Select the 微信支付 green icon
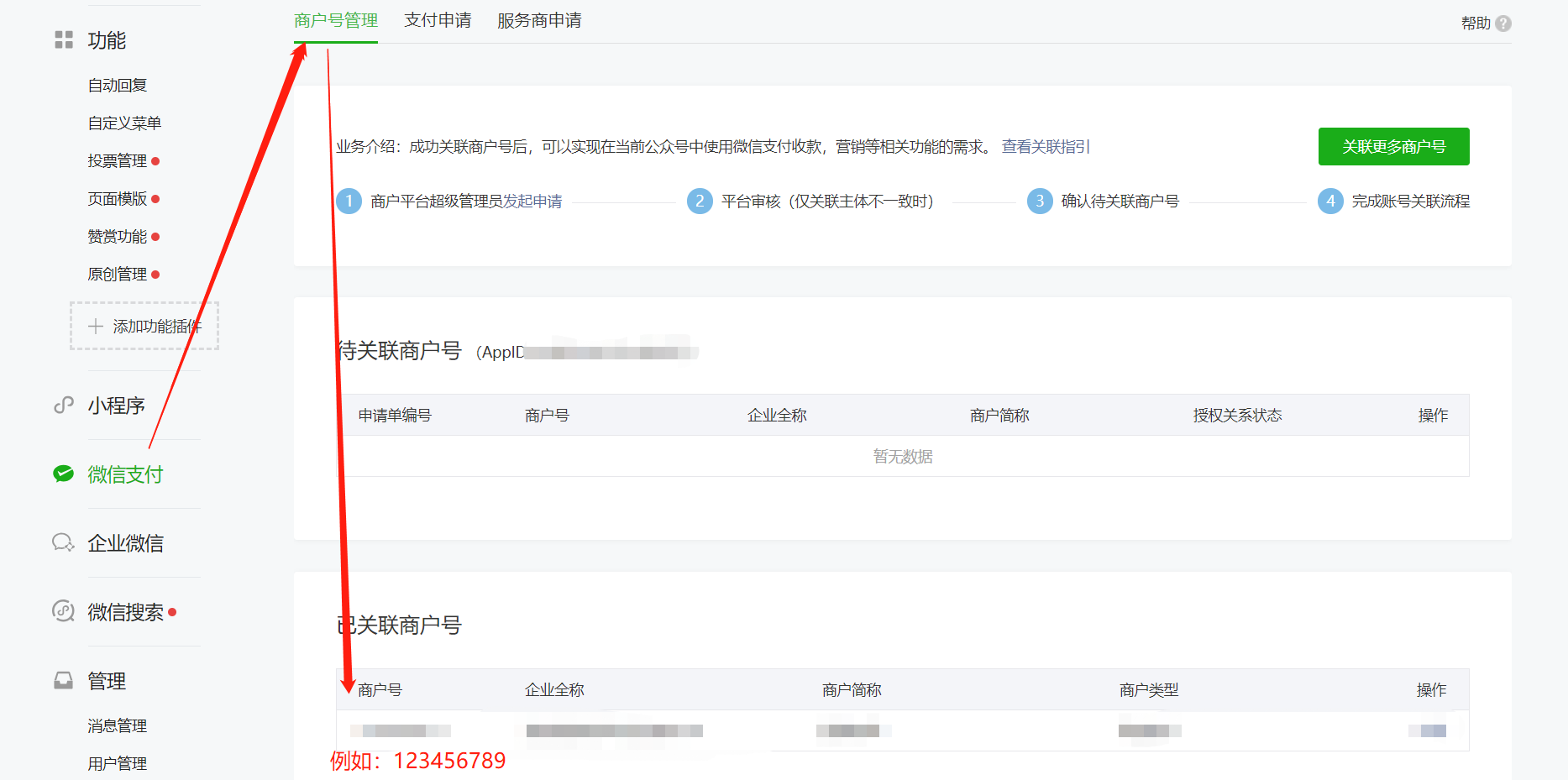Screen dimensions: 1568x780 click(63, 474)
